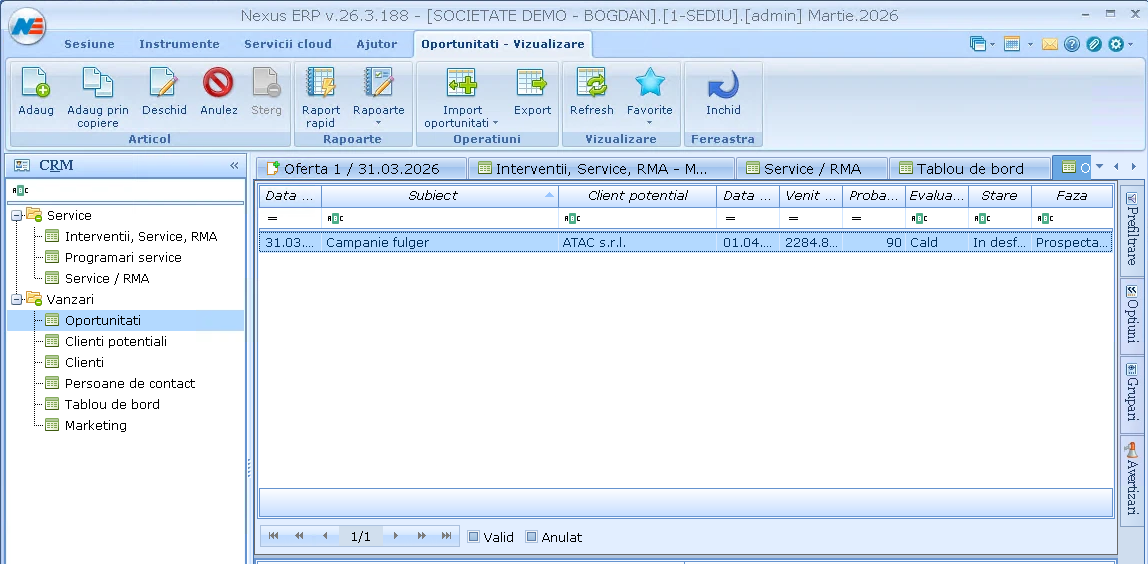1148x564 pixels.
Task: Enable the Valid checkbox filter
Action: pos(474,537)
